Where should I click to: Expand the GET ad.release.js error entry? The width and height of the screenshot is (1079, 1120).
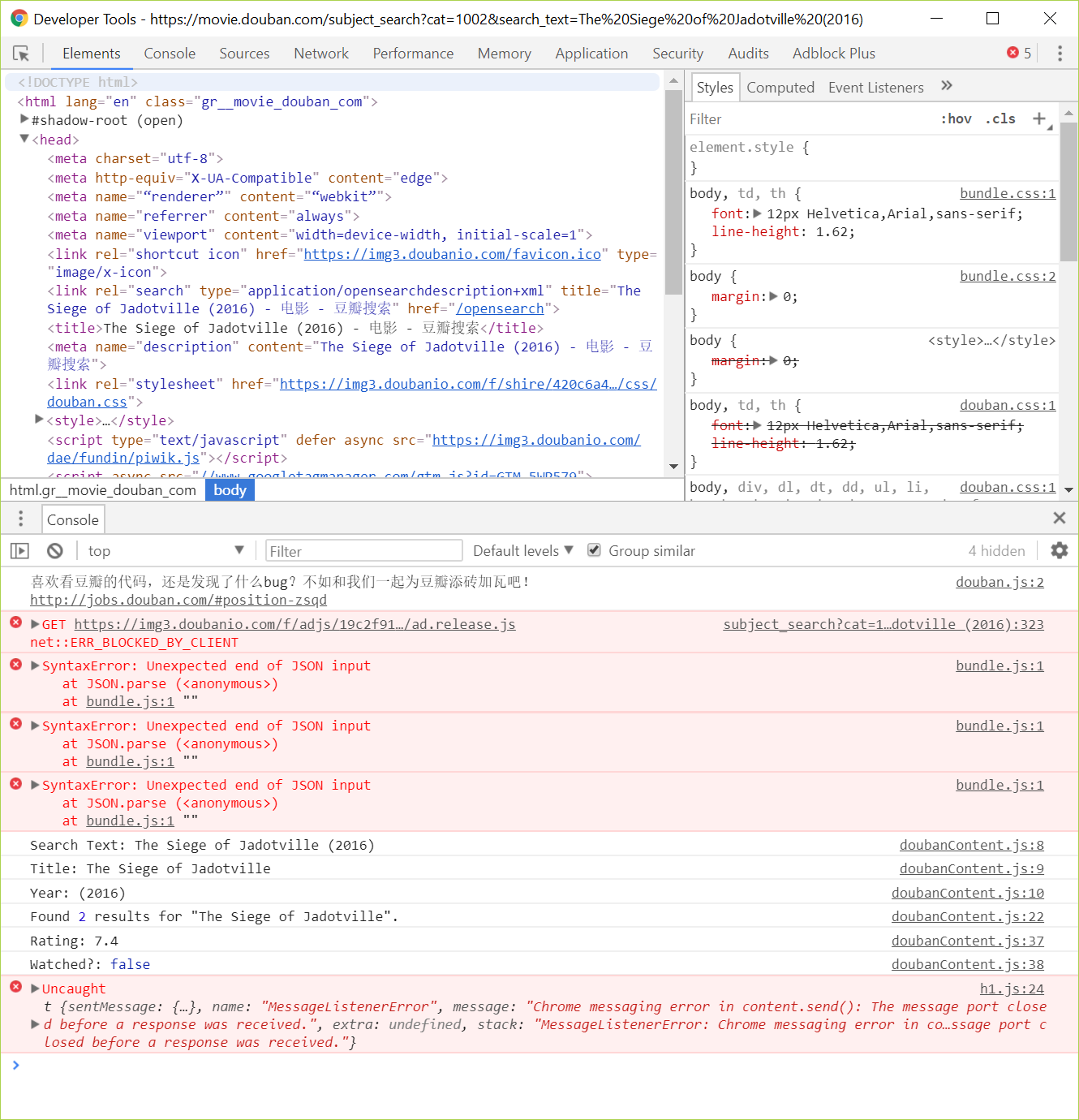[35, 624]
